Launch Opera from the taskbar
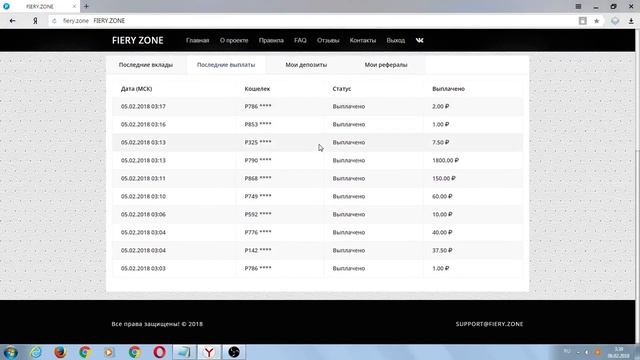Viewport: 640px width, 360px height. (x=160, y=352)
